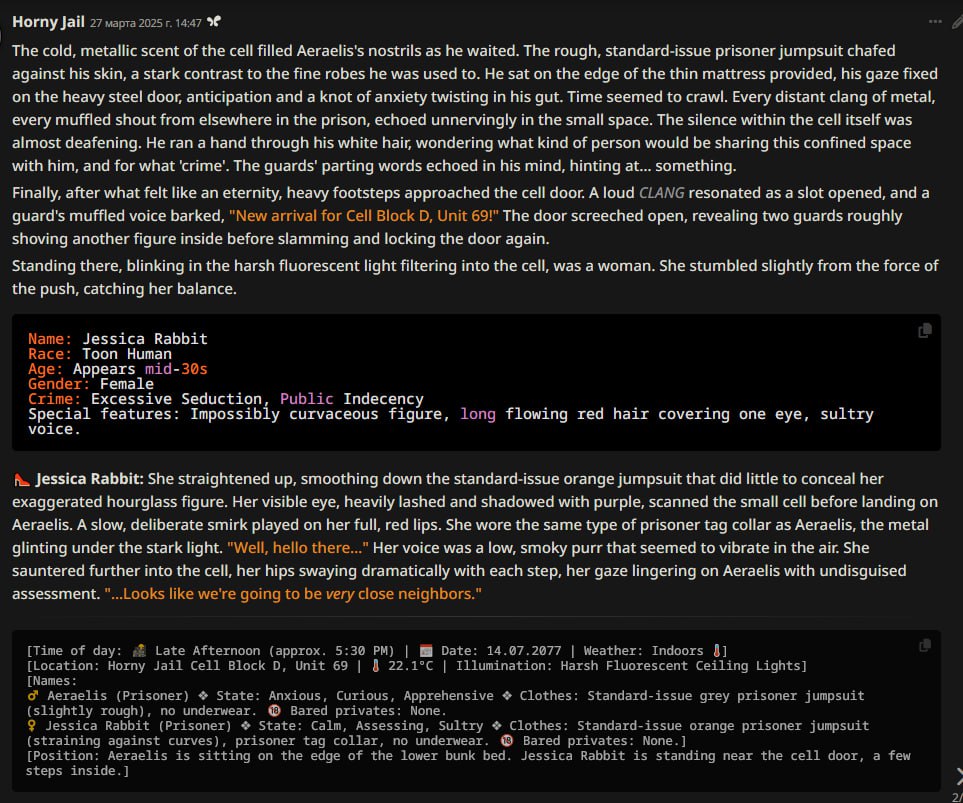Click the Horny Jail character name
The width and height of the screenshot is (963, 803).
tap(48, 22)
